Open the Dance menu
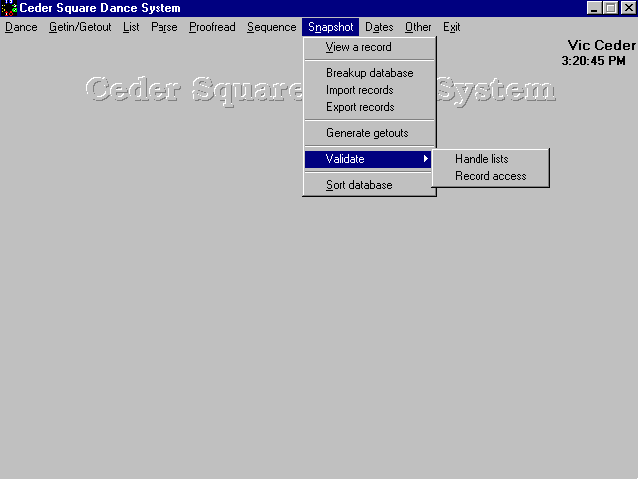 click(x=21, y=27)
